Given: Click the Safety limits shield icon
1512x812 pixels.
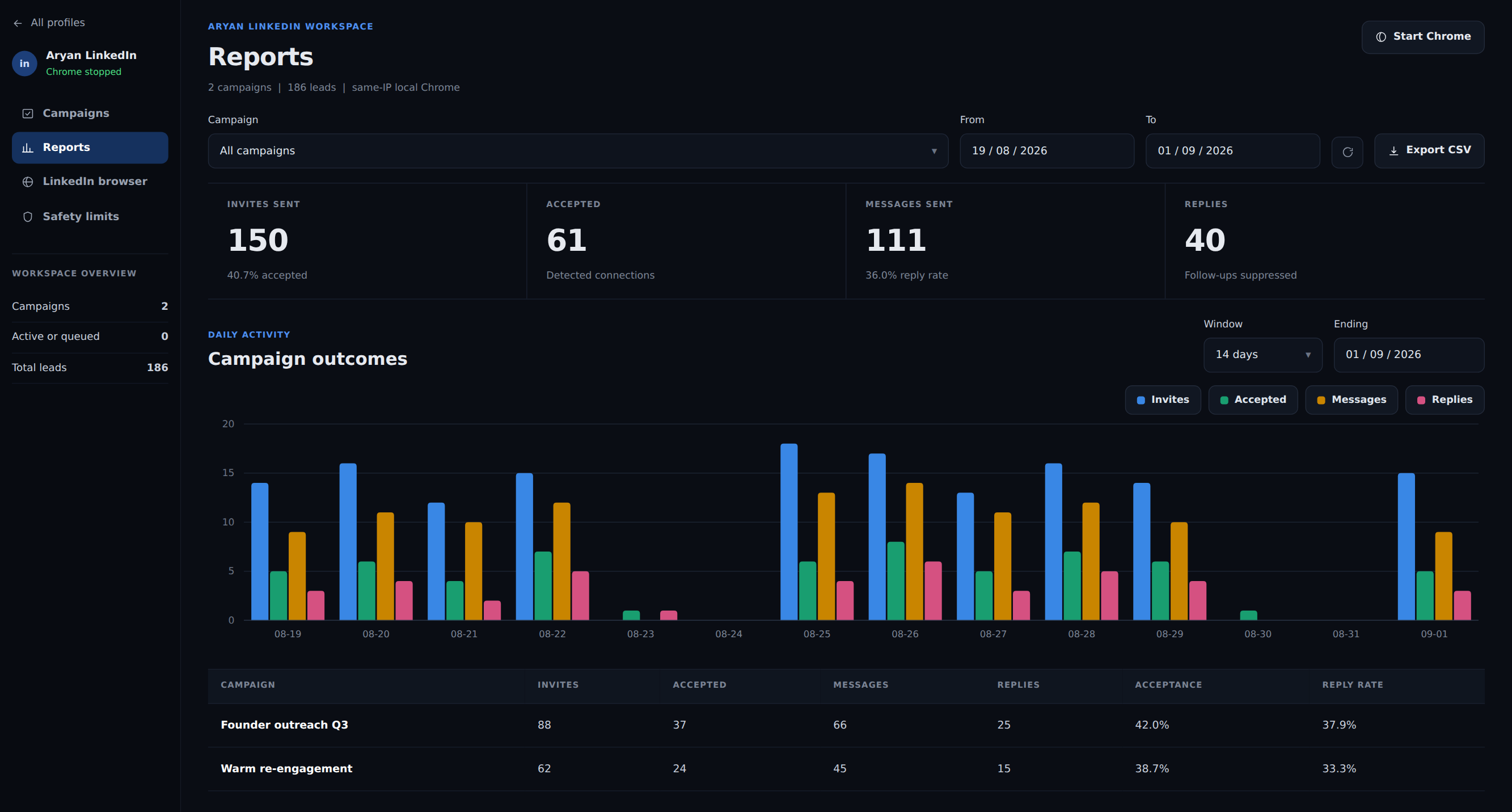Looking at the screenshot, I should tap(28, 217).
